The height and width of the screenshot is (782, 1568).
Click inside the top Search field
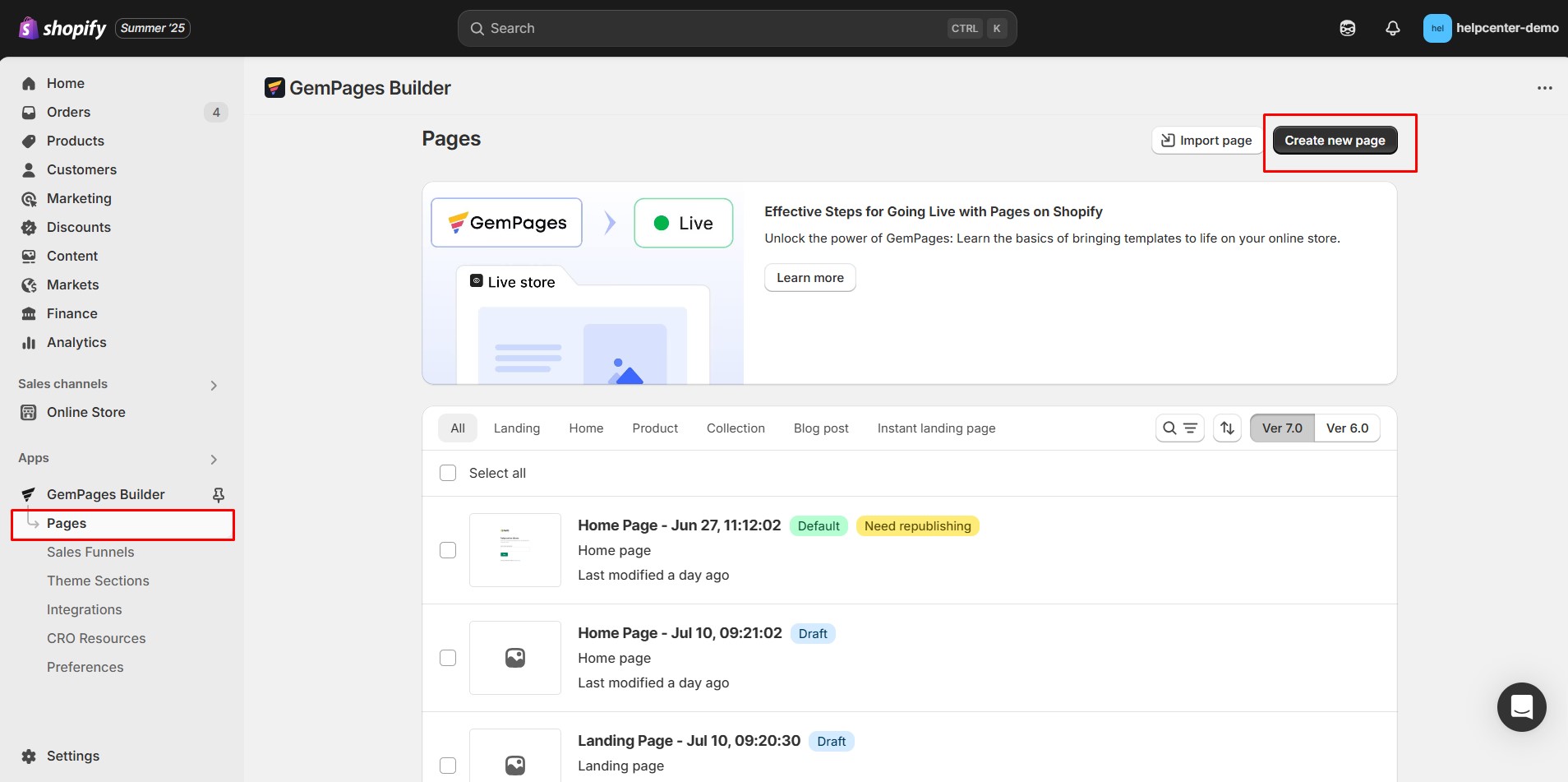point(736,27)
